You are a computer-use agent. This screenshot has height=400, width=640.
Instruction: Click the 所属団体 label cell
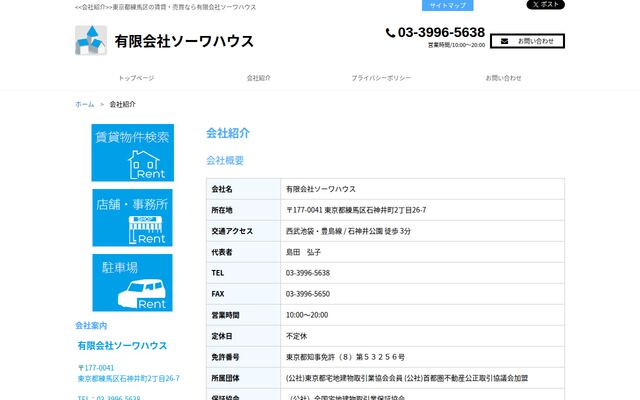click(244, 378)
